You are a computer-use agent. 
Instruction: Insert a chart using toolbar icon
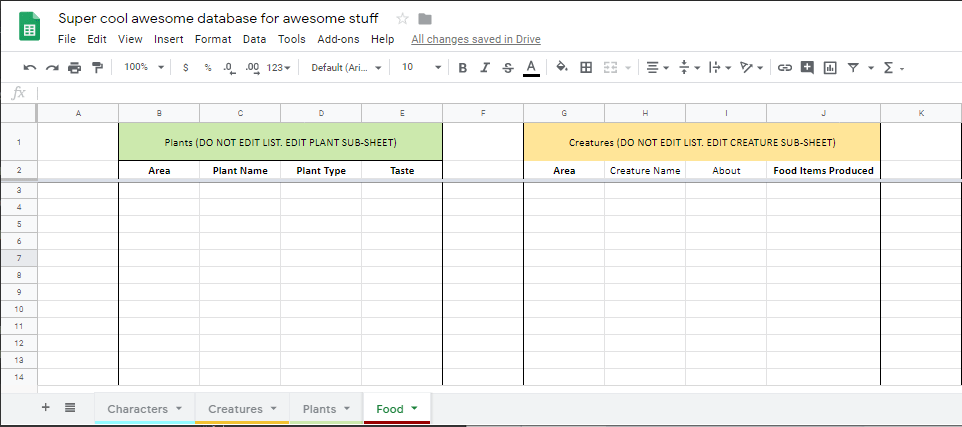pos(830,67)
